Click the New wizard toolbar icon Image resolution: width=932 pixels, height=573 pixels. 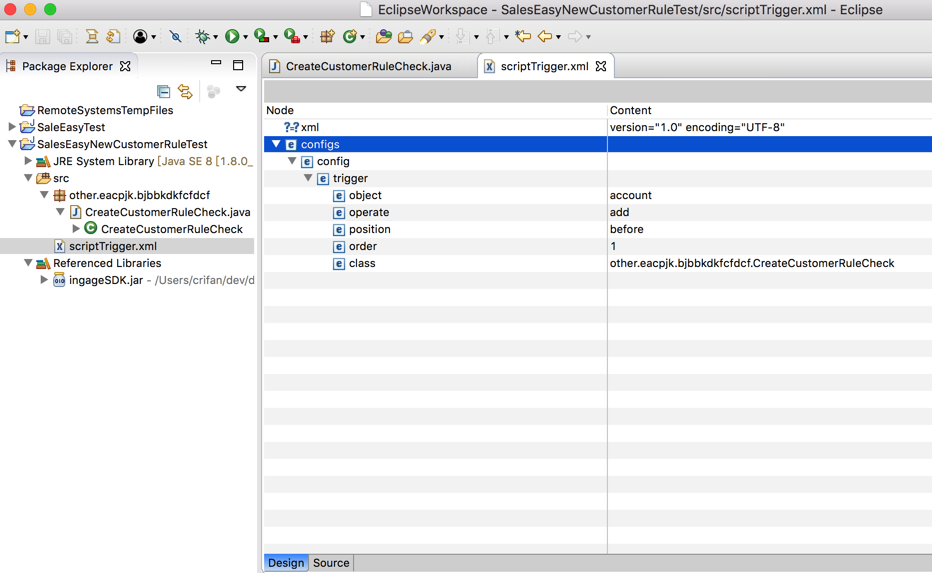pyautogui.click(x=12, y=37)
